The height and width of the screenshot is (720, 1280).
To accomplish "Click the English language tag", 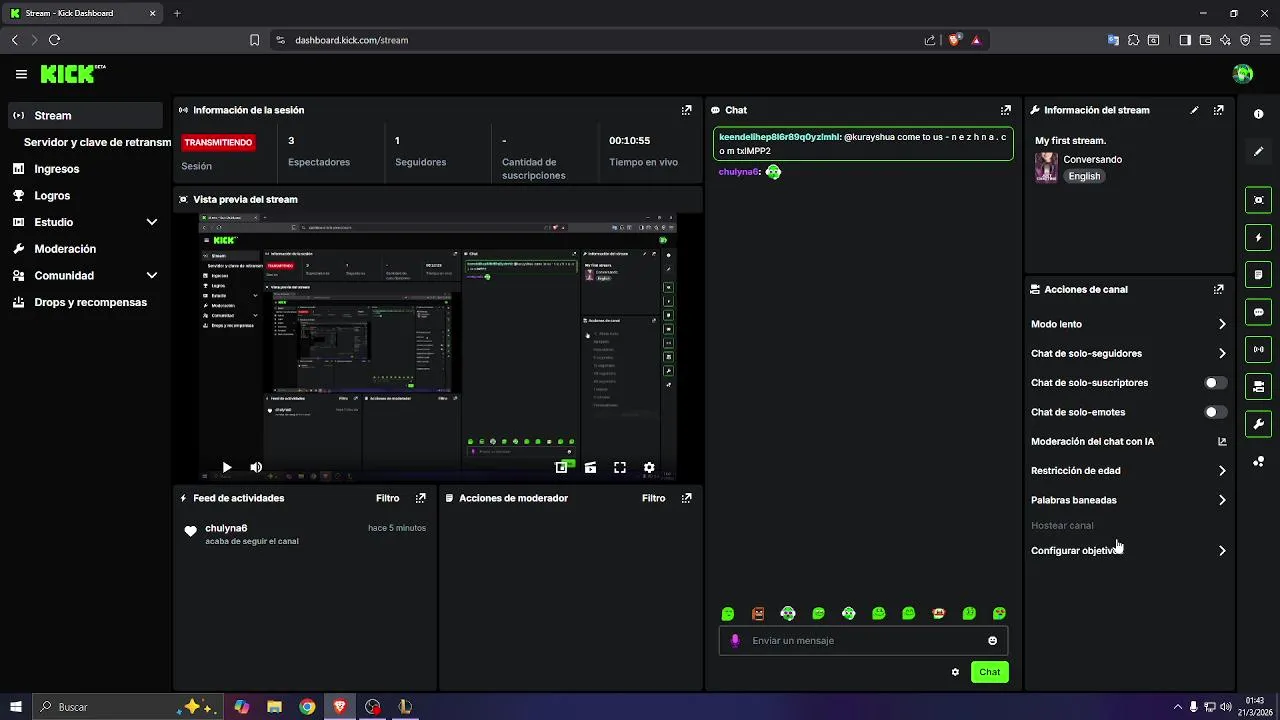I will pyautogui.click(x=1084, y=176).
